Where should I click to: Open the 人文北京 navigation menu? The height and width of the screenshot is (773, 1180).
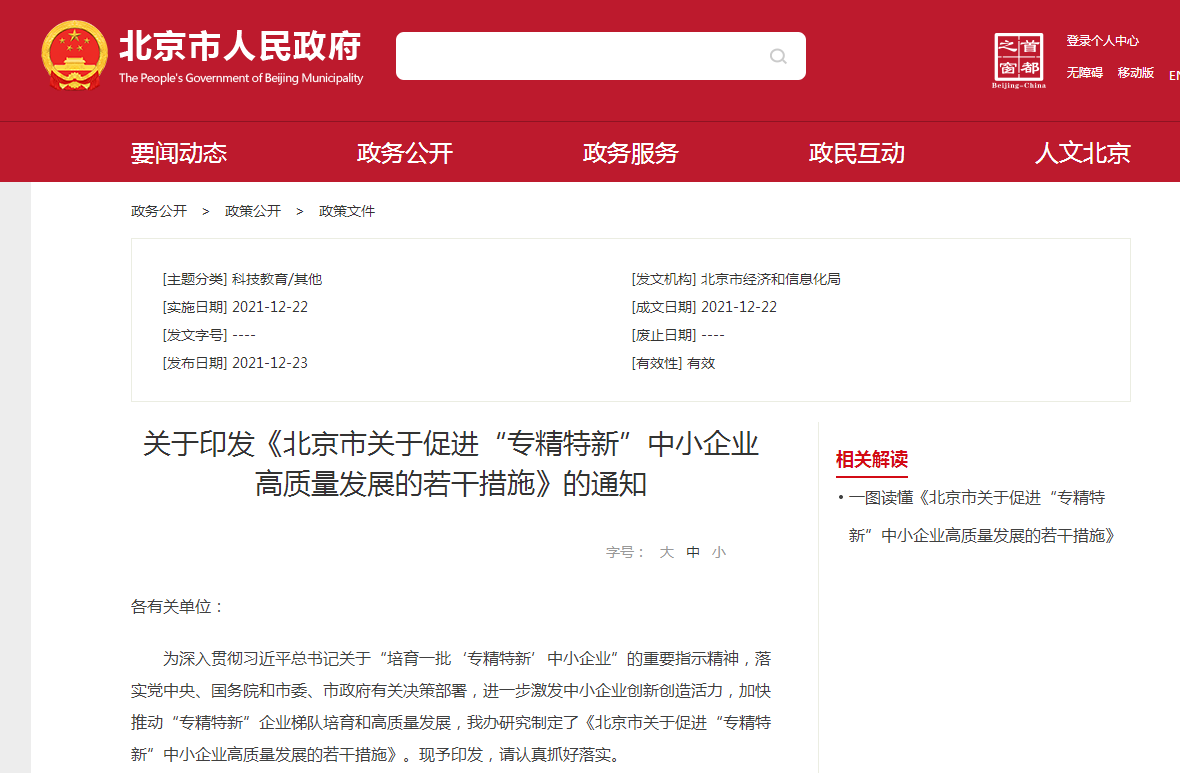1082,153
